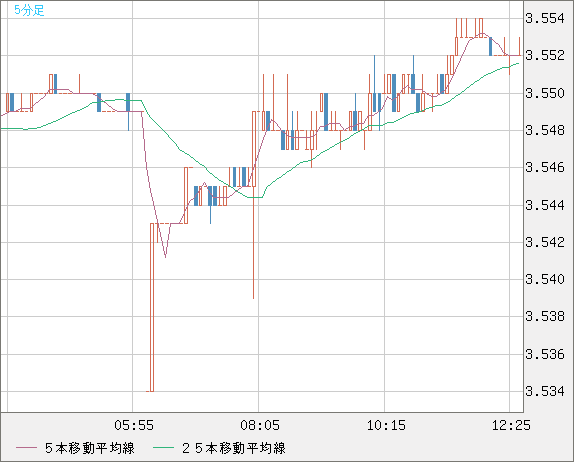
Task: Click the 3.552 price axis label
Action: (x=545, y=56)
